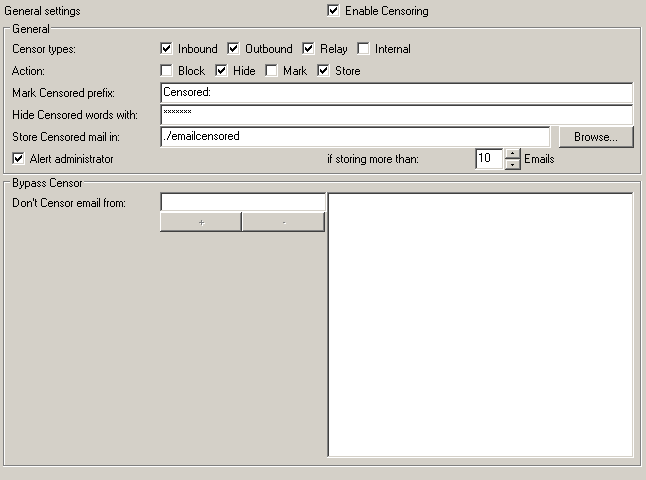Increase the email count with up arrow
The height and width of the screenshot is (480, 646).
(x=513, y=154)
